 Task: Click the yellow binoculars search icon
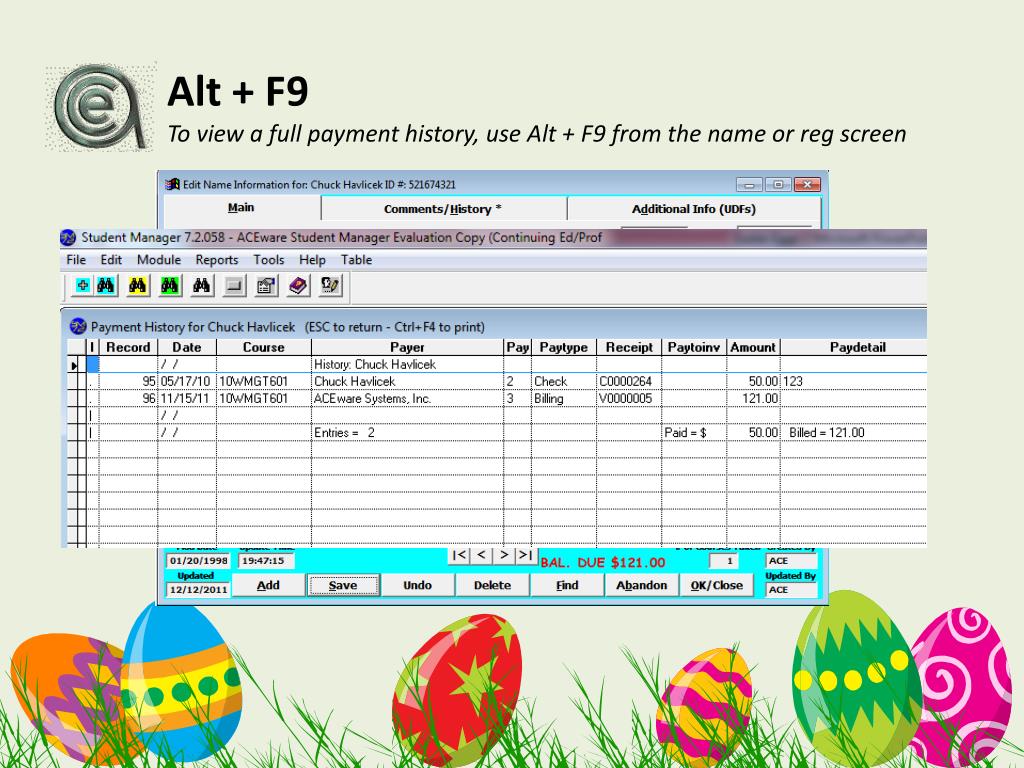tap(138, 286)
